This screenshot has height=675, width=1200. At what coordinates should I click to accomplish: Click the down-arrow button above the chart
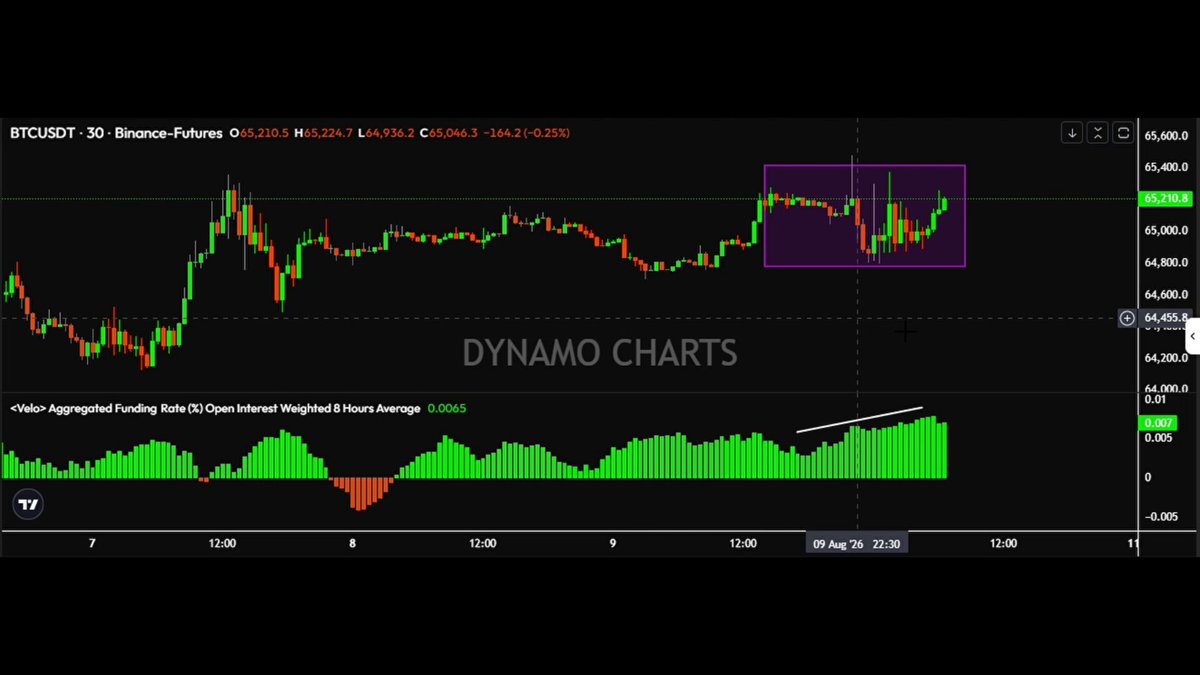coord(1072,133)
